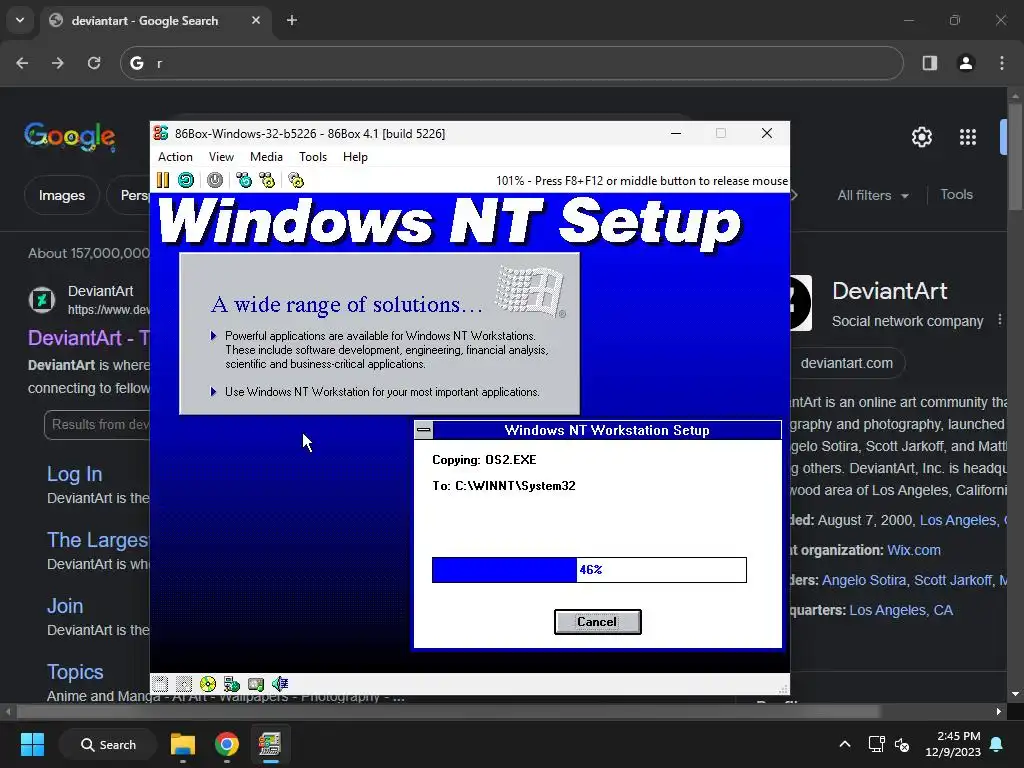Click the Chrome address bar
This screenshot has width=1024, height=768.
511,63
